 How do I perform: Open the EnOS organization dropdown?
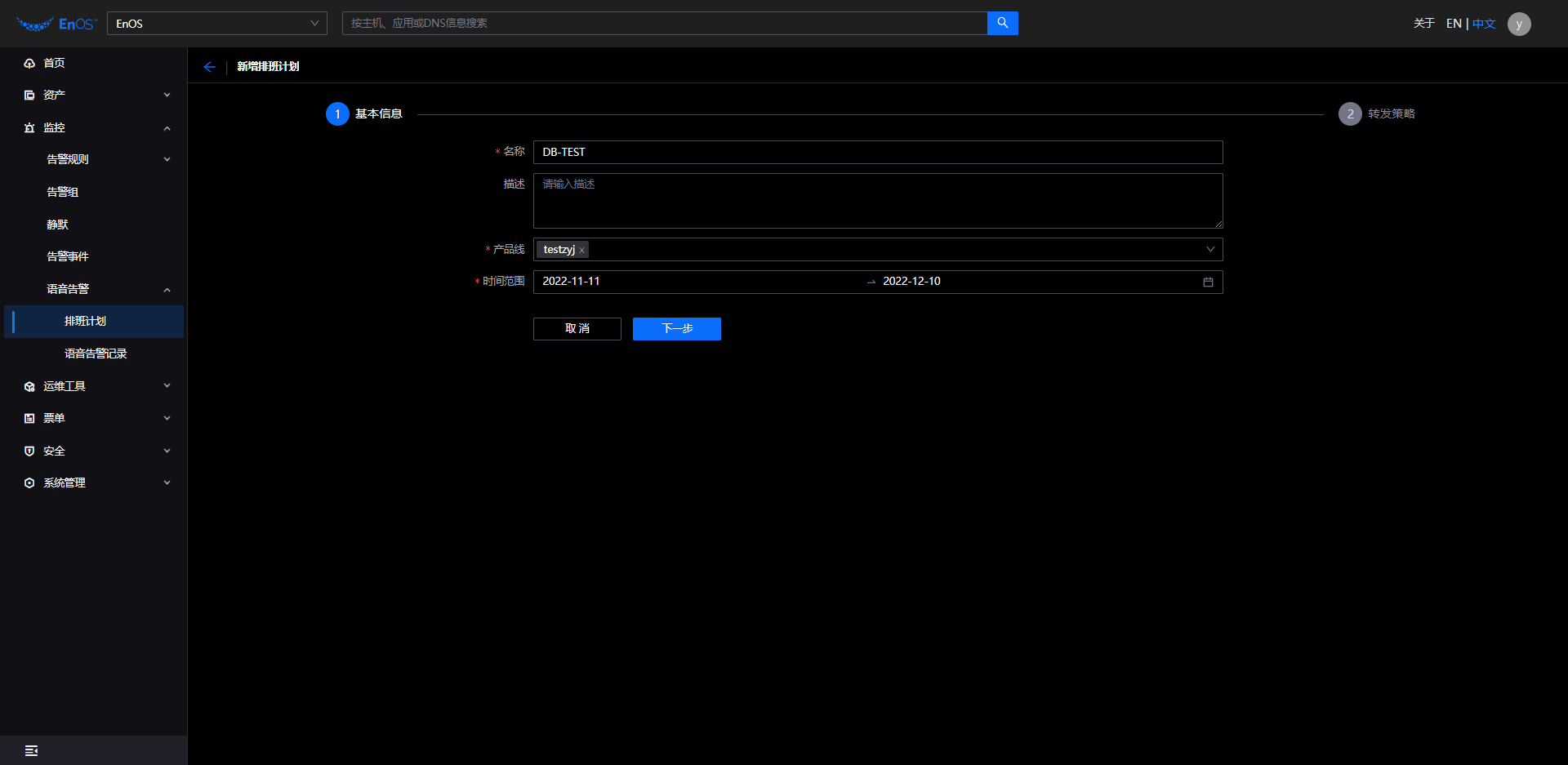(217, 23)
